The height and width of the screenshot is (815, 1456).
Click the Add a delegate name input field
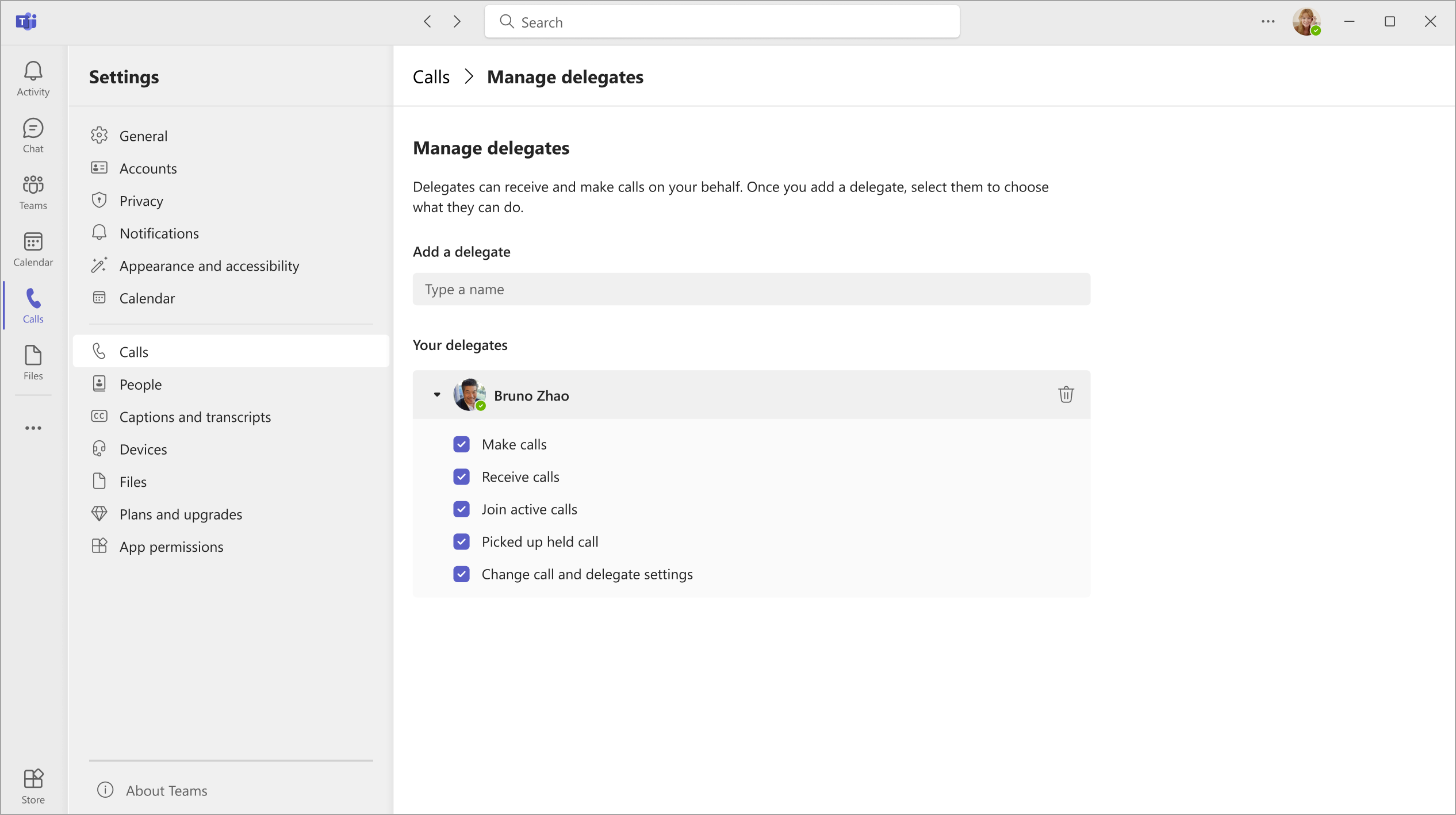[x=751, y=289]
